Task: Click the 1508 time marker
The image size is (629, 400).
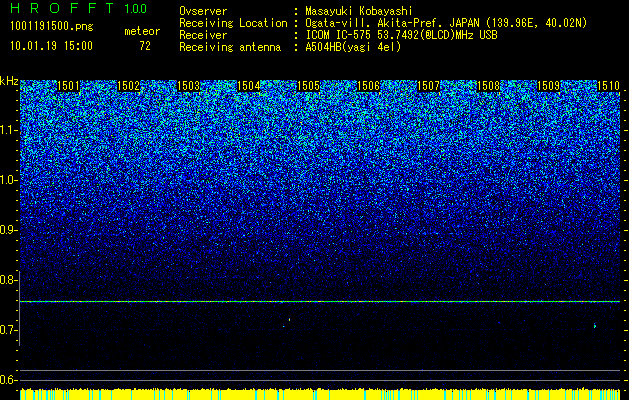Action: [489, 86]
